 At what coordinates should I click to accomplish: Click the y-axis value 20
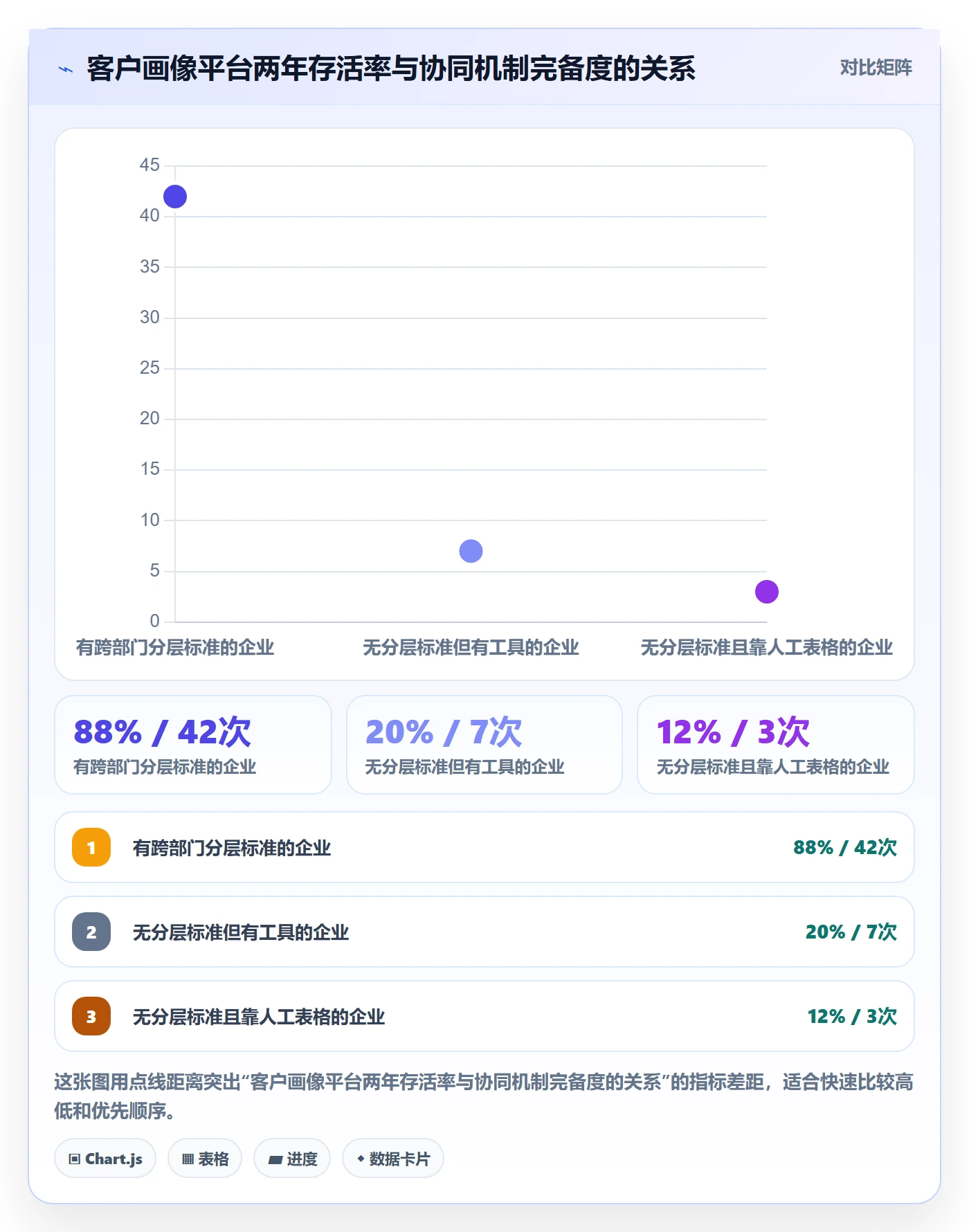[150, 418]
